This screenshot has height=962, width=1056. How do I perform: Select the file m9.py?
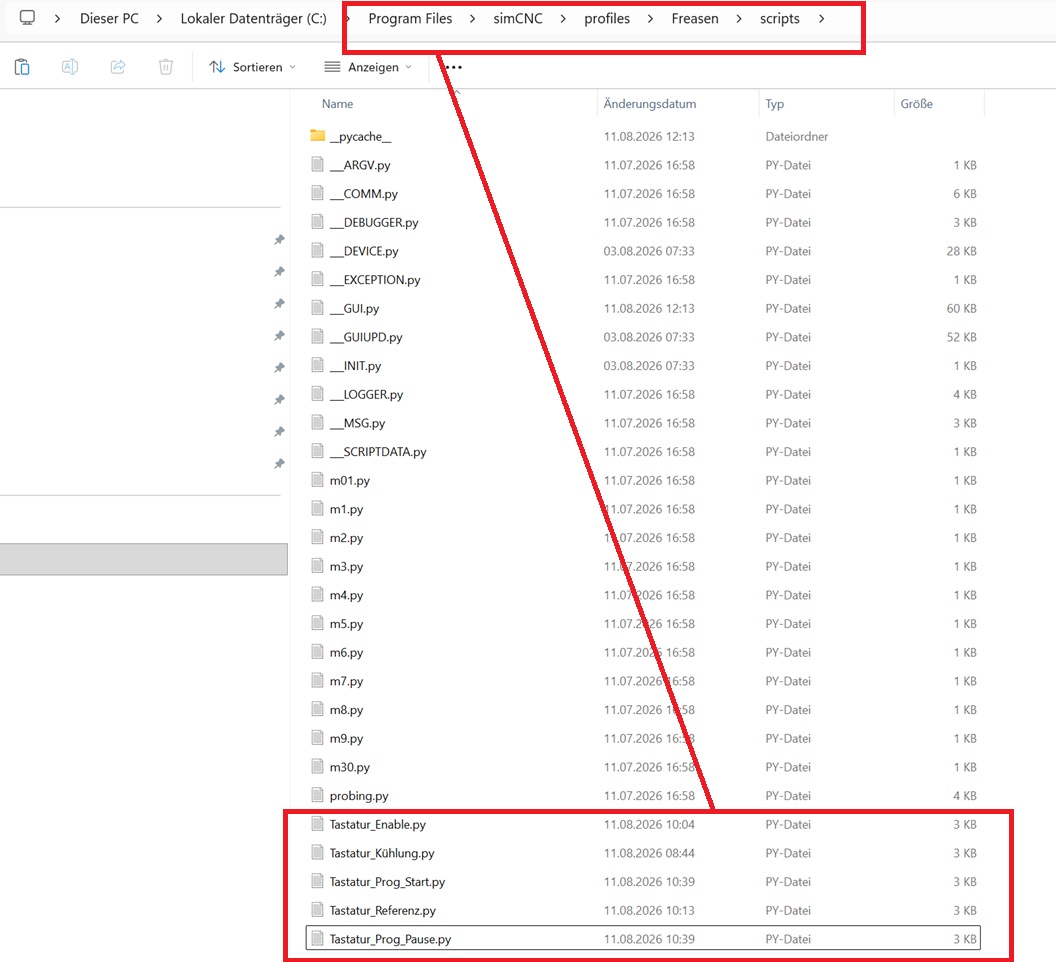pyautogui.click(x=346, y=738)
